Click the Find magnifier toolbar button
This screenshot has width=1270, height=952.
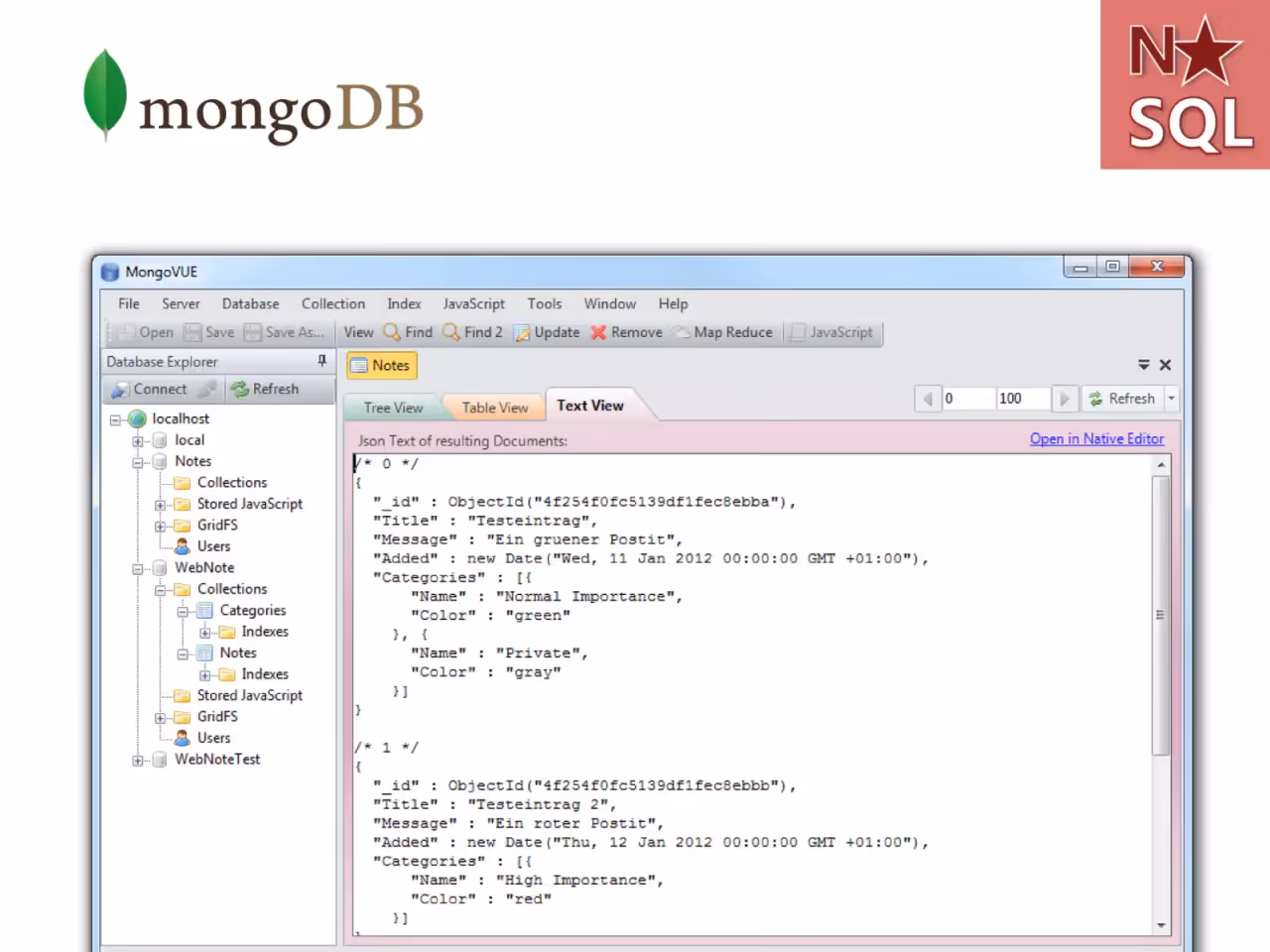[x=408, y=332]
